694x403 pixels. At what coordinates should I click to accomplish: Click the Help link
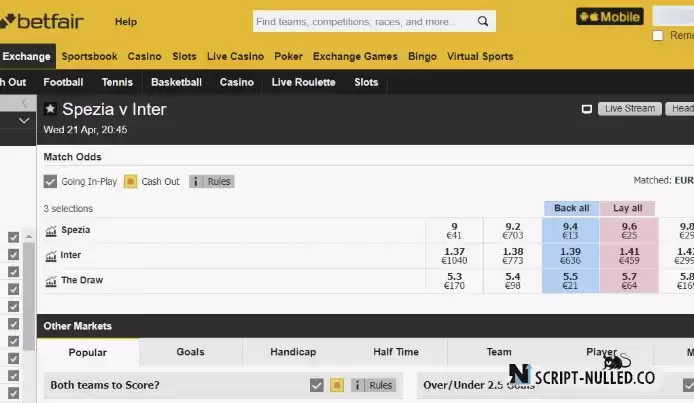coord(126,22)
